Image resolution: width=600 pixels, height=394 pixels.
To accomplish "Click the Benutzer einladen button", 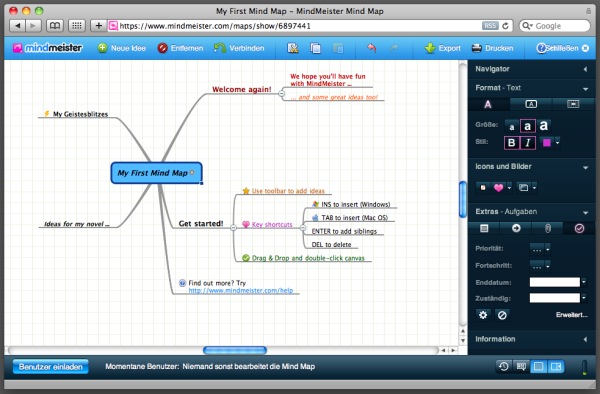I will (51, 366).
